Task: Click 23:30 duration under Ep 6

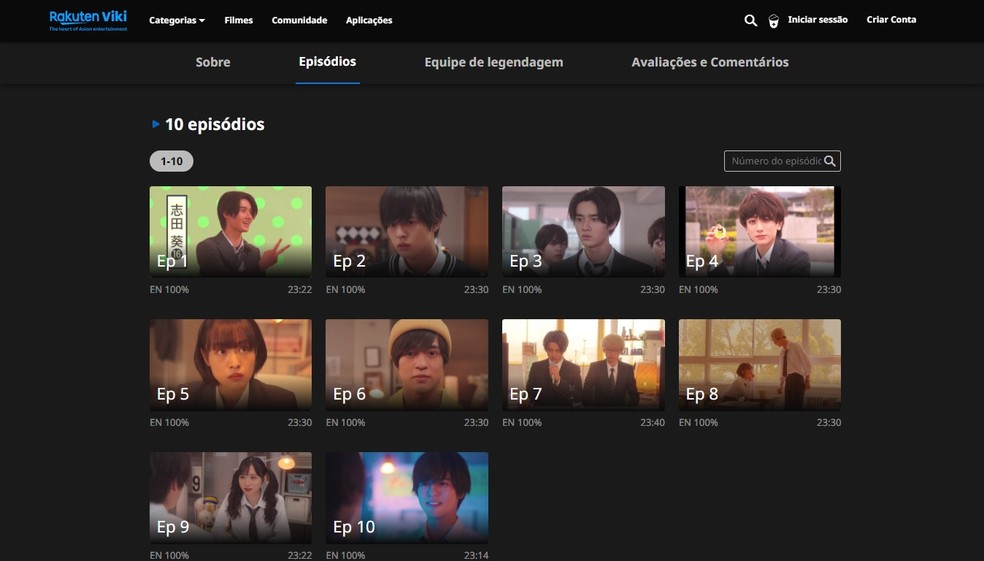Action: 476,423
